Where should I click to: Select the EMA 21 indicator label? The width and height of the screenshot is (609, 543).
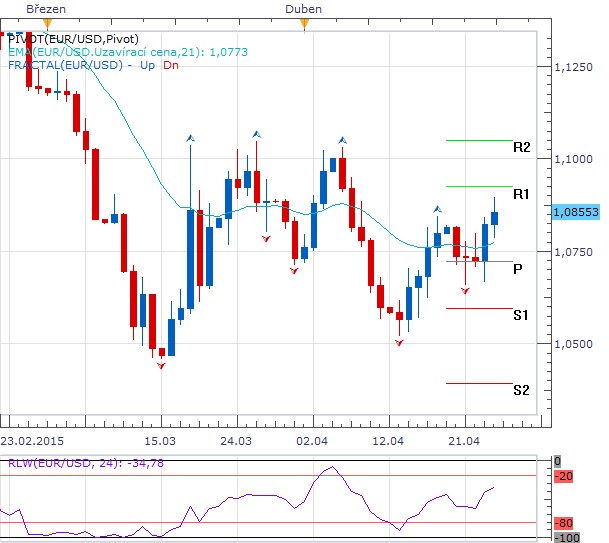point(128,52)
